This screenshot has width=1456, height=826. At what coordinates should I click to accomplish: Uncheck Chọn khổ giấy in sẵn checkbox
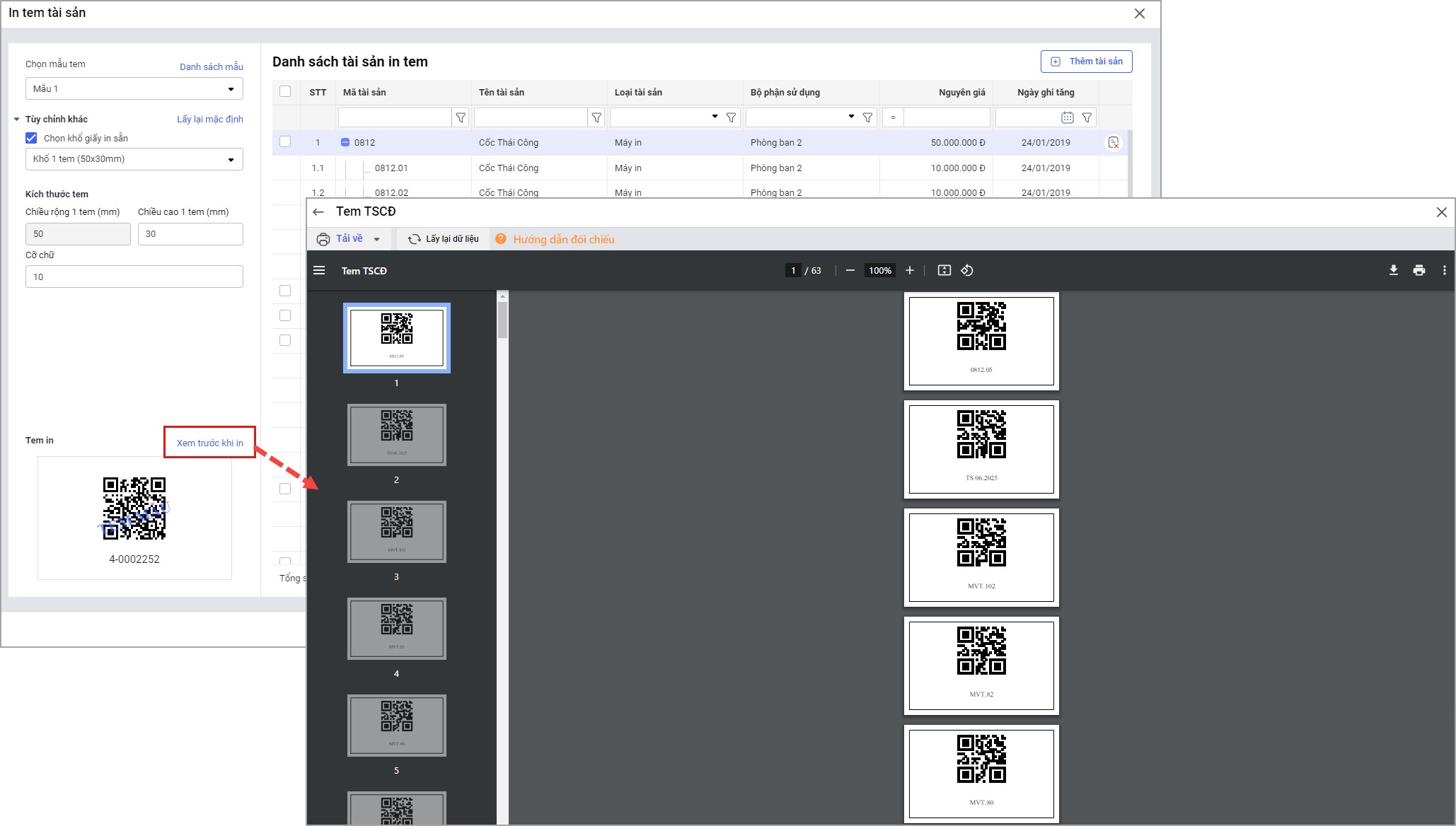pyautogui.click(x=31, y=138)
